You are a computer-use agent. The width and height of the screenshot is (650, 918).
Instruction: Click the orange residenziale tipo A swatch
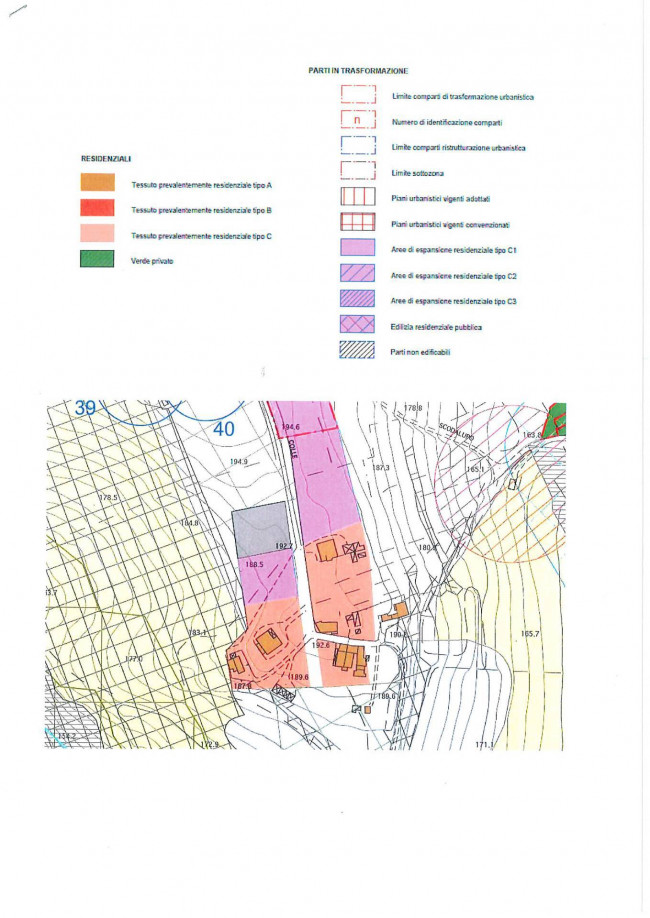97,183
